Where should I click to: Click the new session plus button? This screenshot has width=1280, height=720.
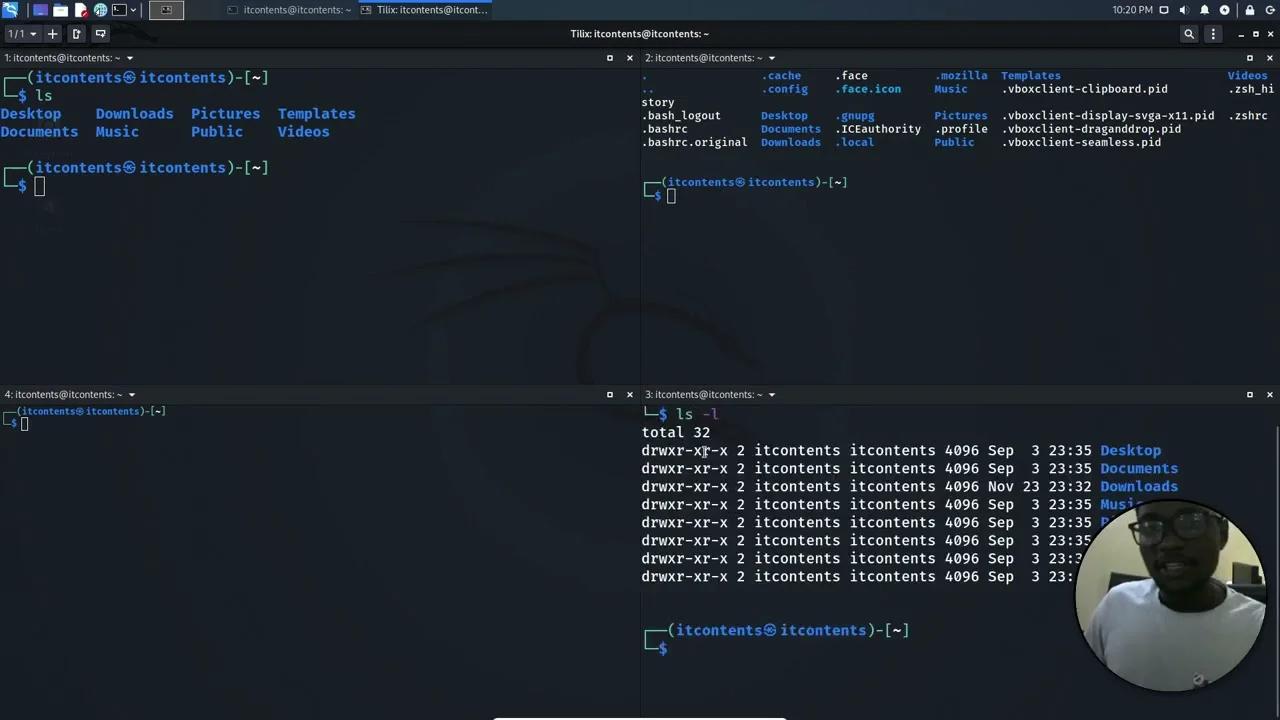click(53, 34)
